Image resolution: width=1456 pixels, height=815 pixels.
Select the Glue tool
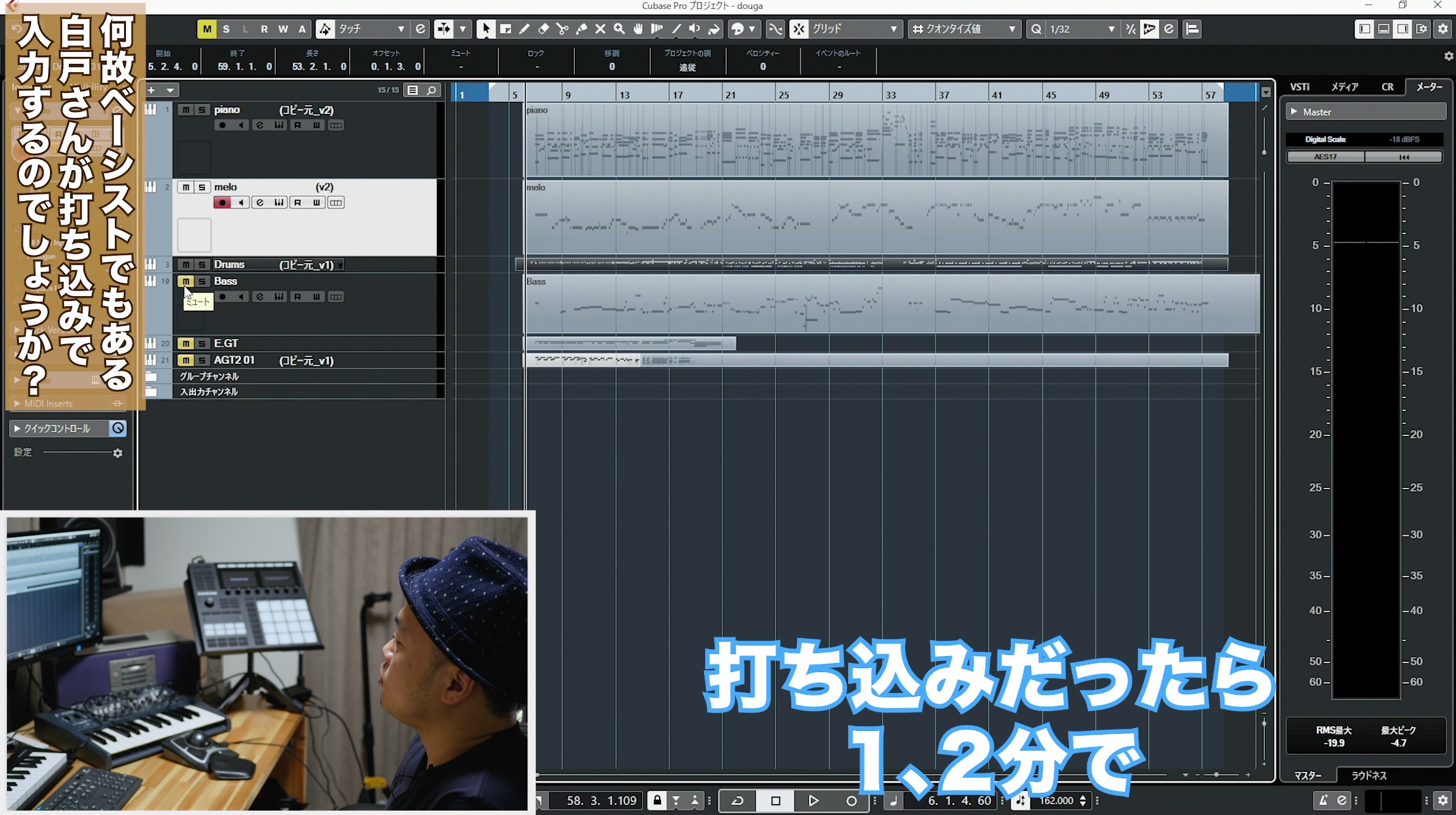click(x=581, y=29)
